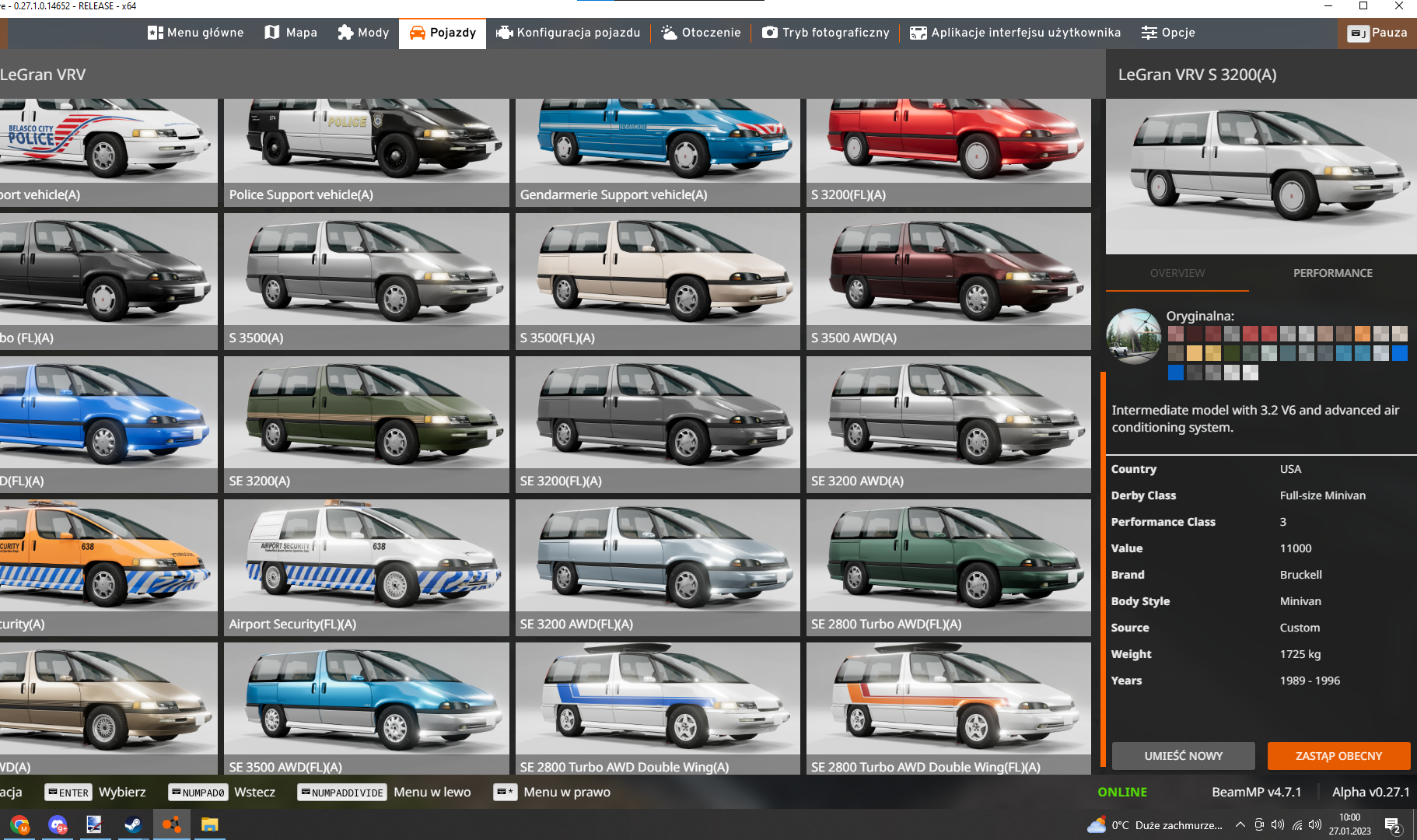Click the Belasco City Police van thumbnail
Viewport: 1417px width, 840px height.
coord(109,152)
